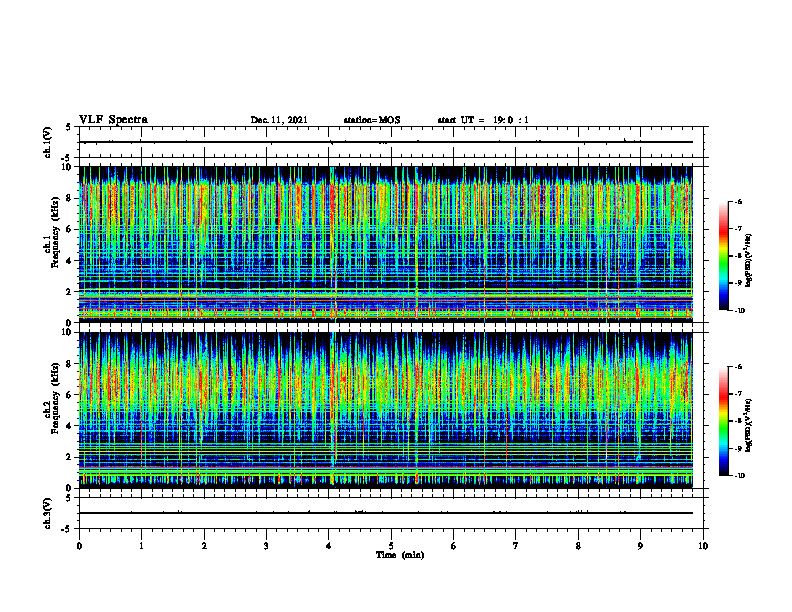Select the ch.1 colorbar log(PSD) units label
This screenshot has height=612, width=792.
(748, 260)
